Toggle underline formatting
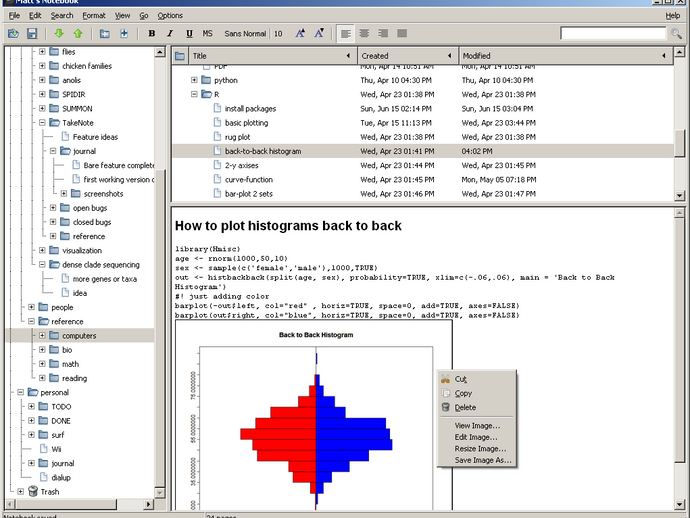Screen dimensions: 690x518 coord(189,33)
